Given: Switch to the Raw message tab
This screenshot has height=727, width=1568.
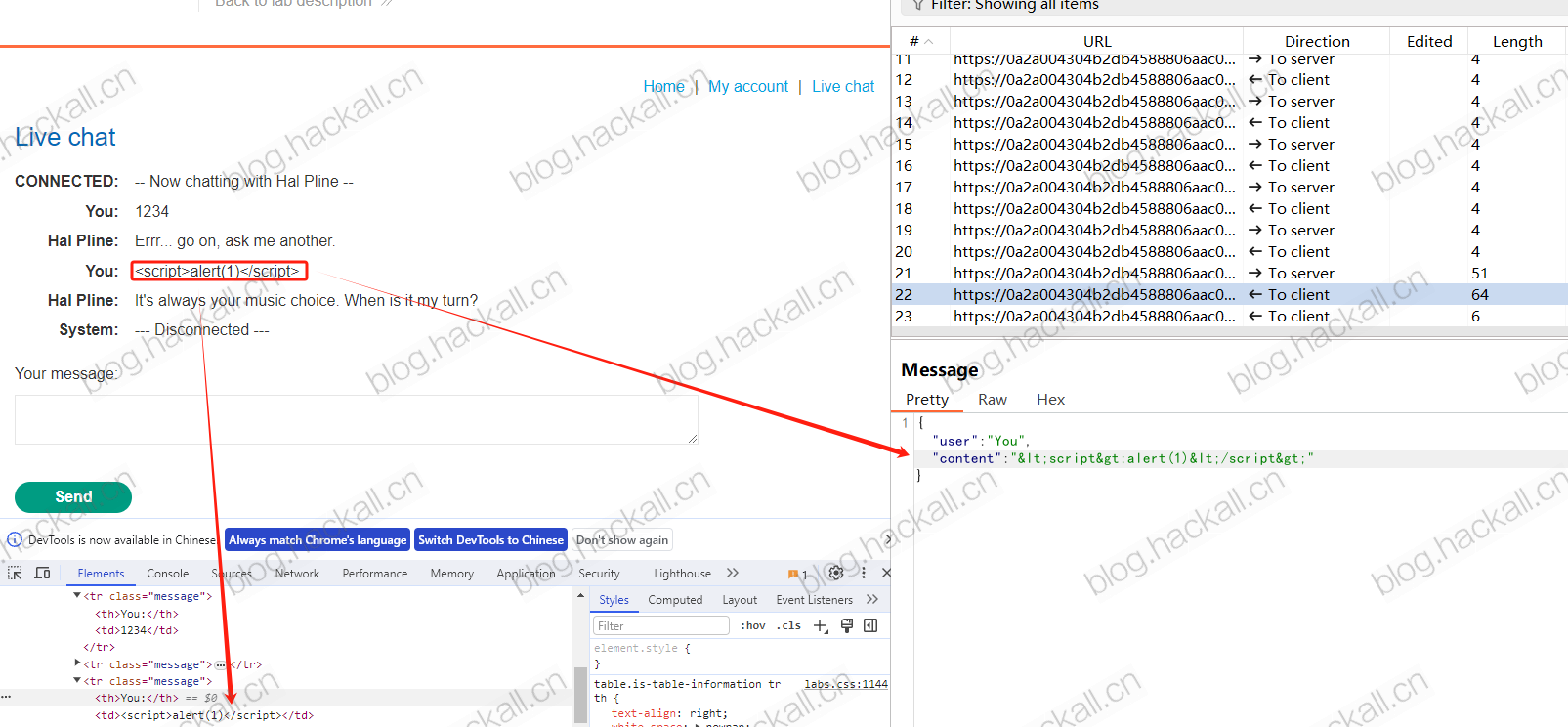Looking at the screenshot, I should (993, 399).
